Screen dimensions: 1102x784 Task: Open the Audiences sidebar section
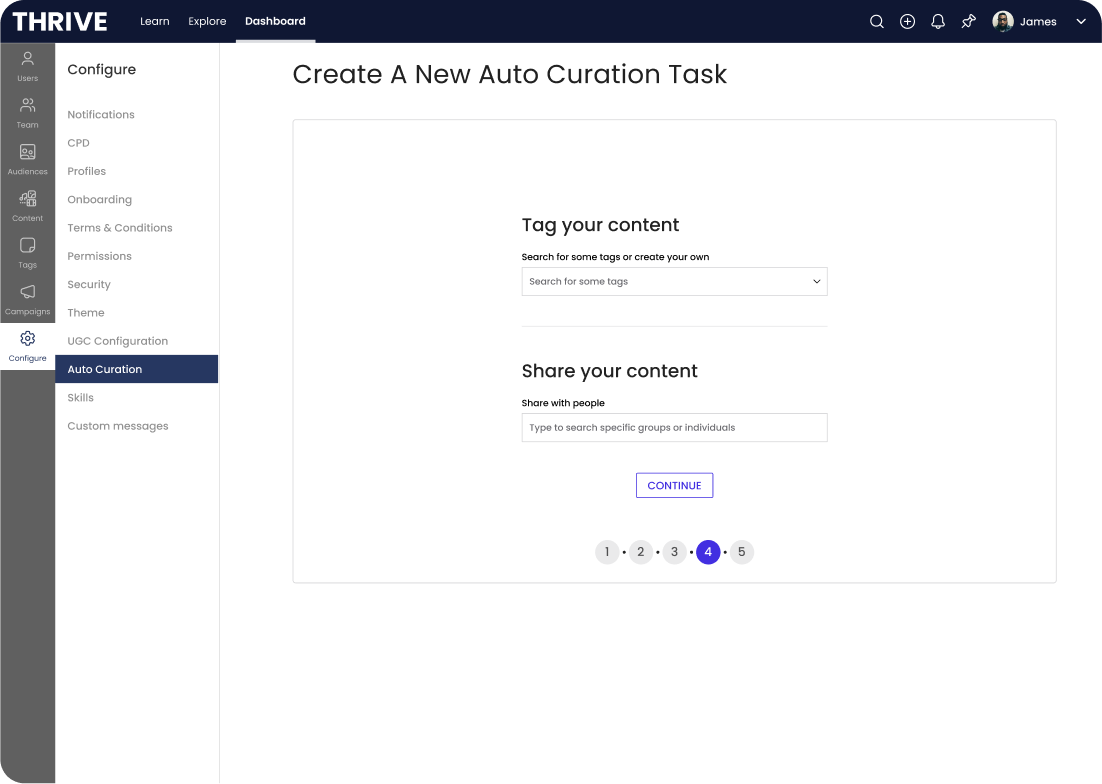pos(27,159)
